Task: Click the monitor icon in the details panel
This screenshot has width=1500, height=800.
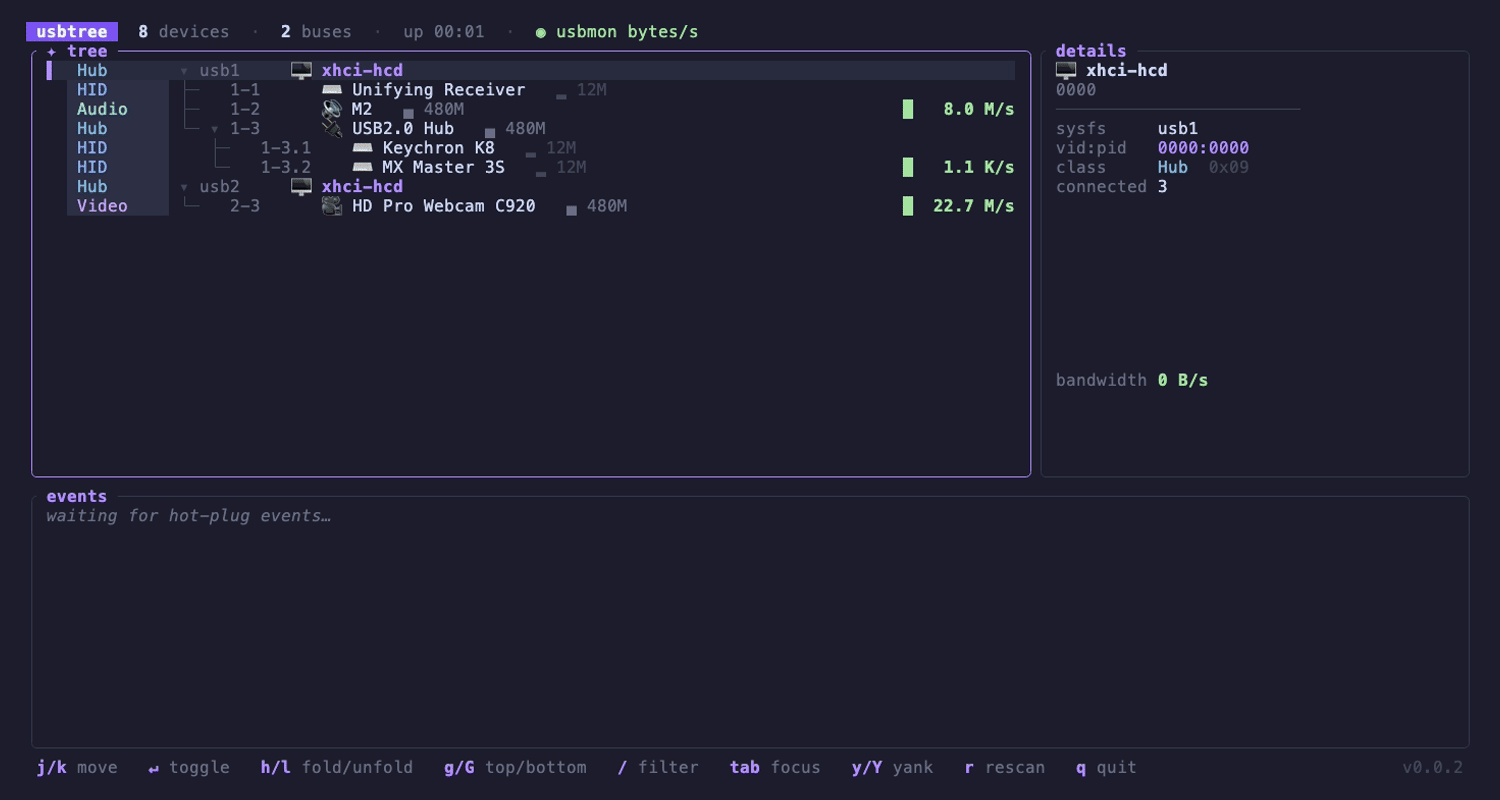Action: pos(1066,71)
